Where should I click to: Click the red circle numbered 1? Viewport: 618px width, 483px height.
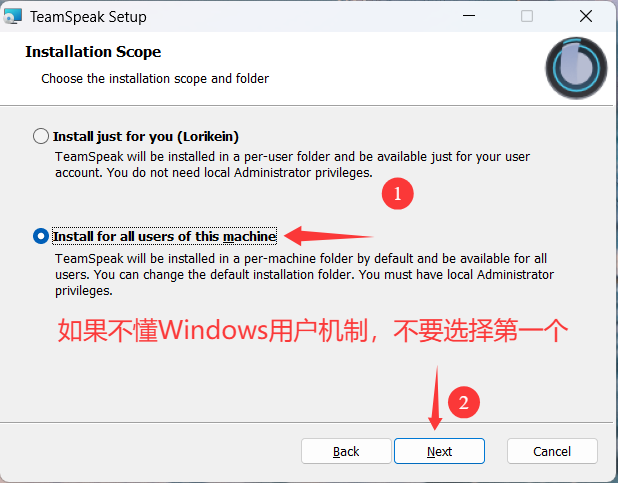(397, 195)
